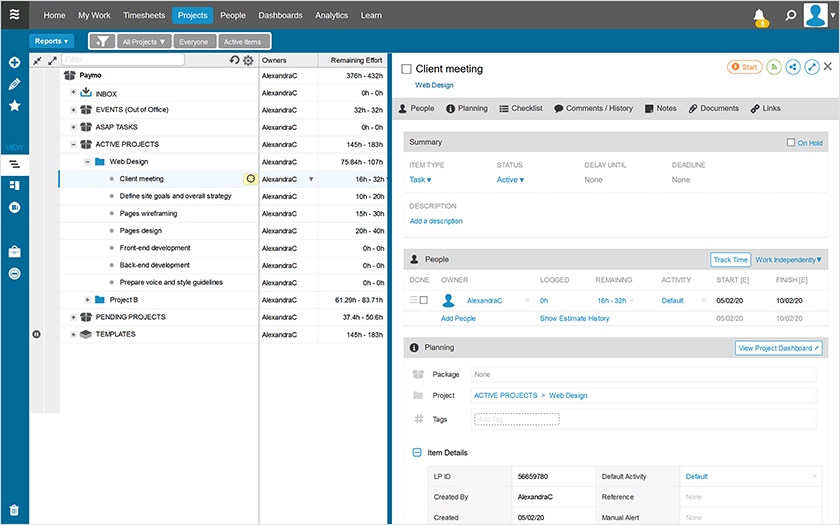Click the pause icon beside TEMPLATES row

(36, 334)
